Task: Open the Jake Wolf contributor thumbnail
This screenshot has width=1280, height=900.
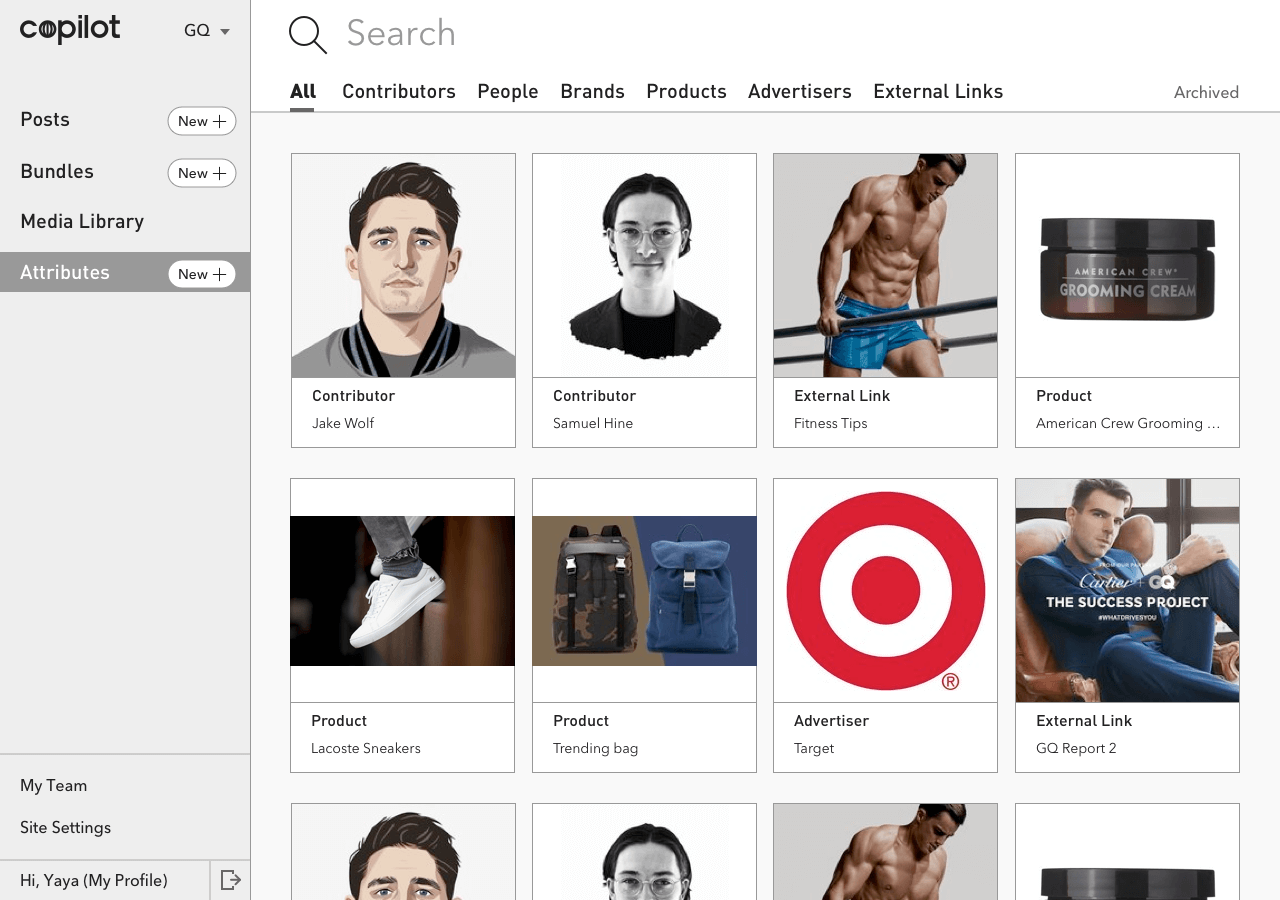Action: [x=403, y=265]
